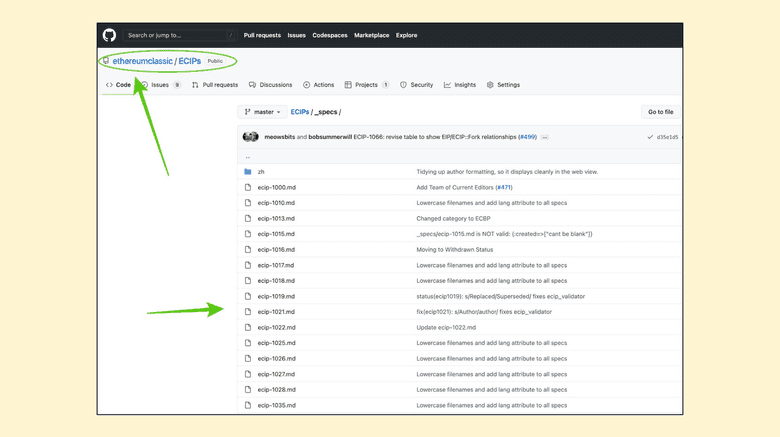Image resolution: width=780 pixels, height=437 pixels.
Task: Open the Security tab
Action: [417, 85]
